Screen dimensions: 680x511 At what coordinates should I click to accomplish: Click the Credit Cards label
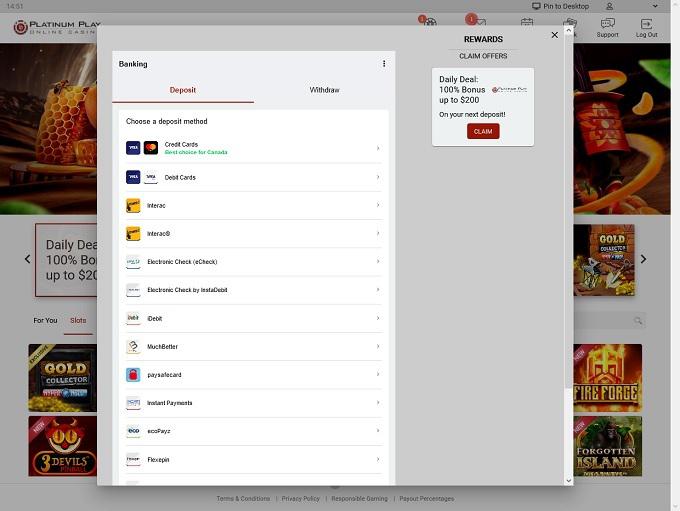[181, 144]
